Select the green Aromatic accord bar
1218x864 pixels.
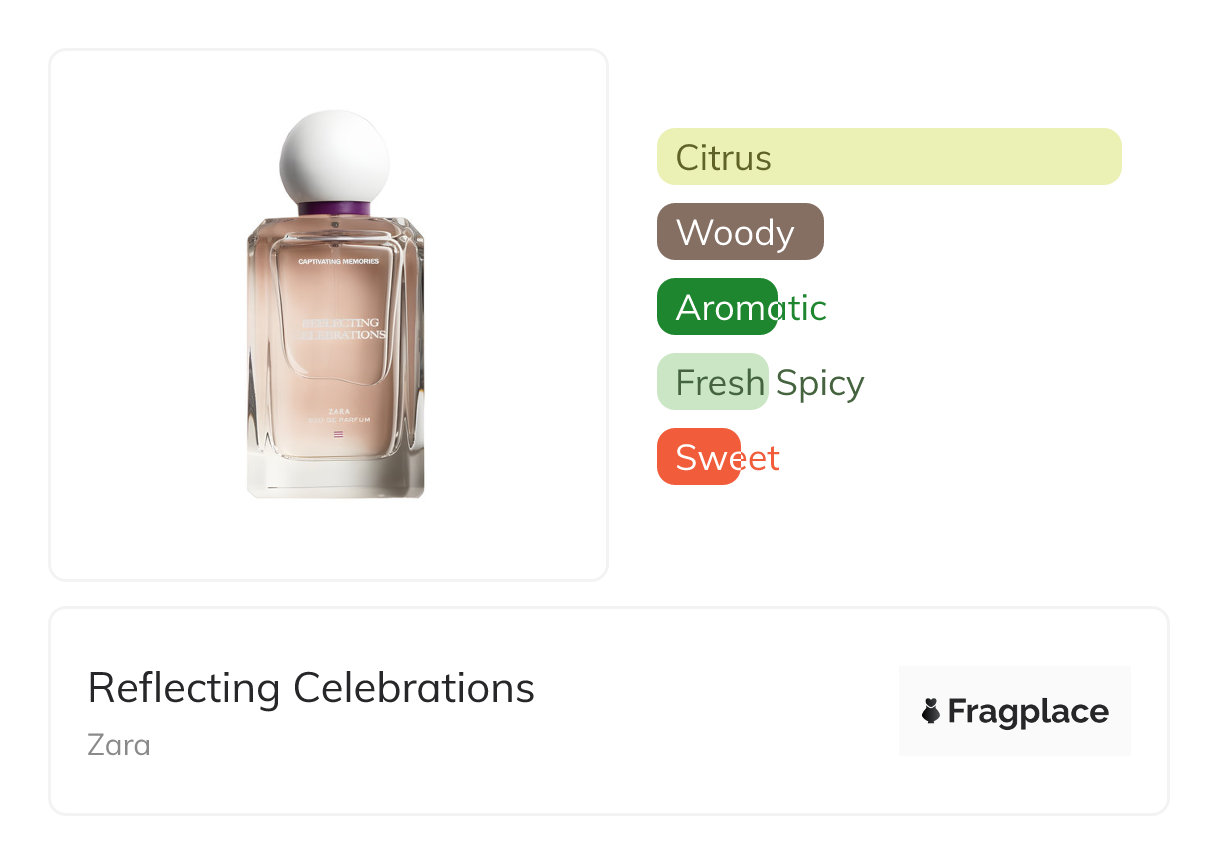[716, 307]
